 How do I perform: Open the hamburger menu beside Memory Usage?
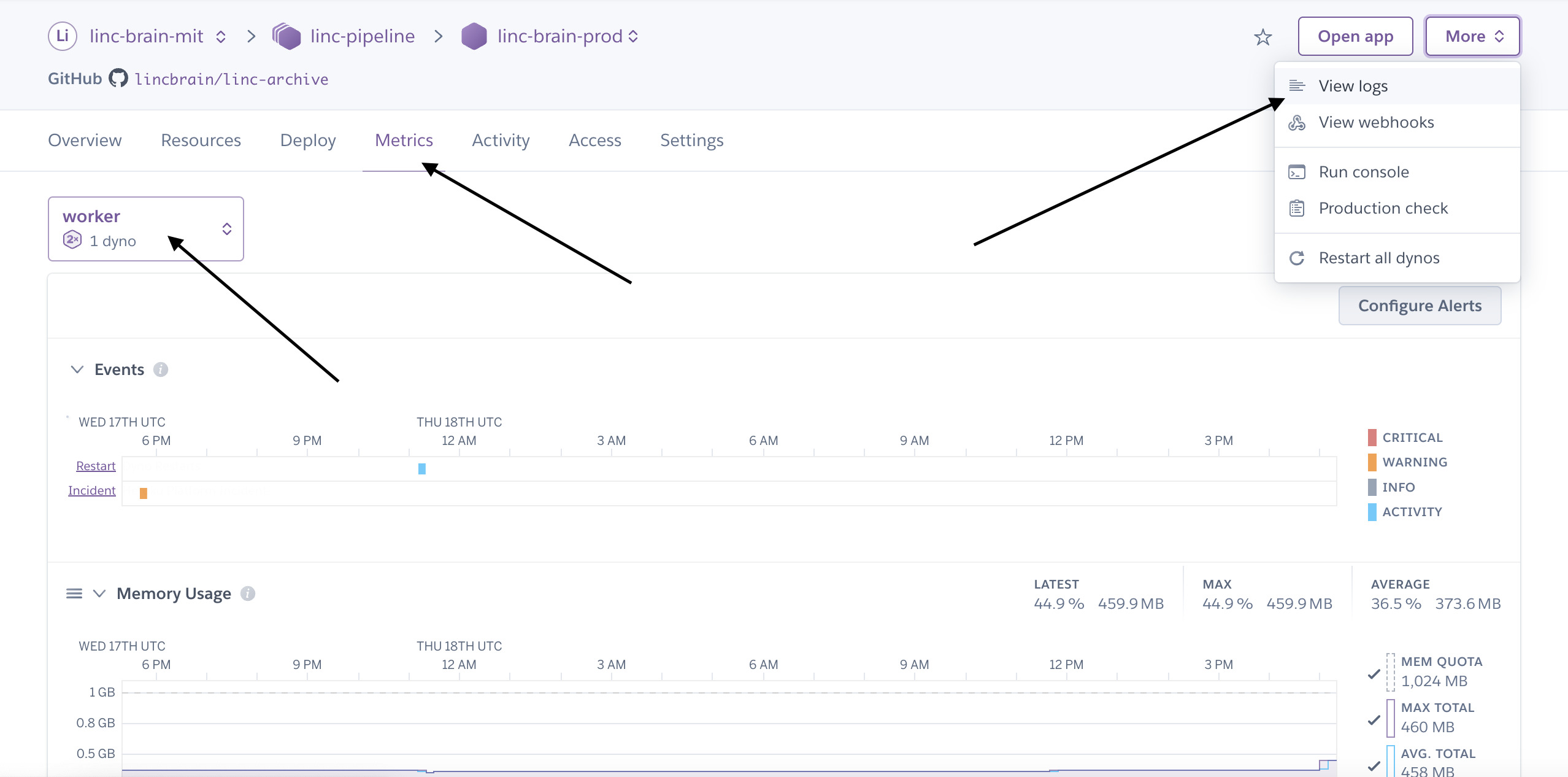point(74,593)
